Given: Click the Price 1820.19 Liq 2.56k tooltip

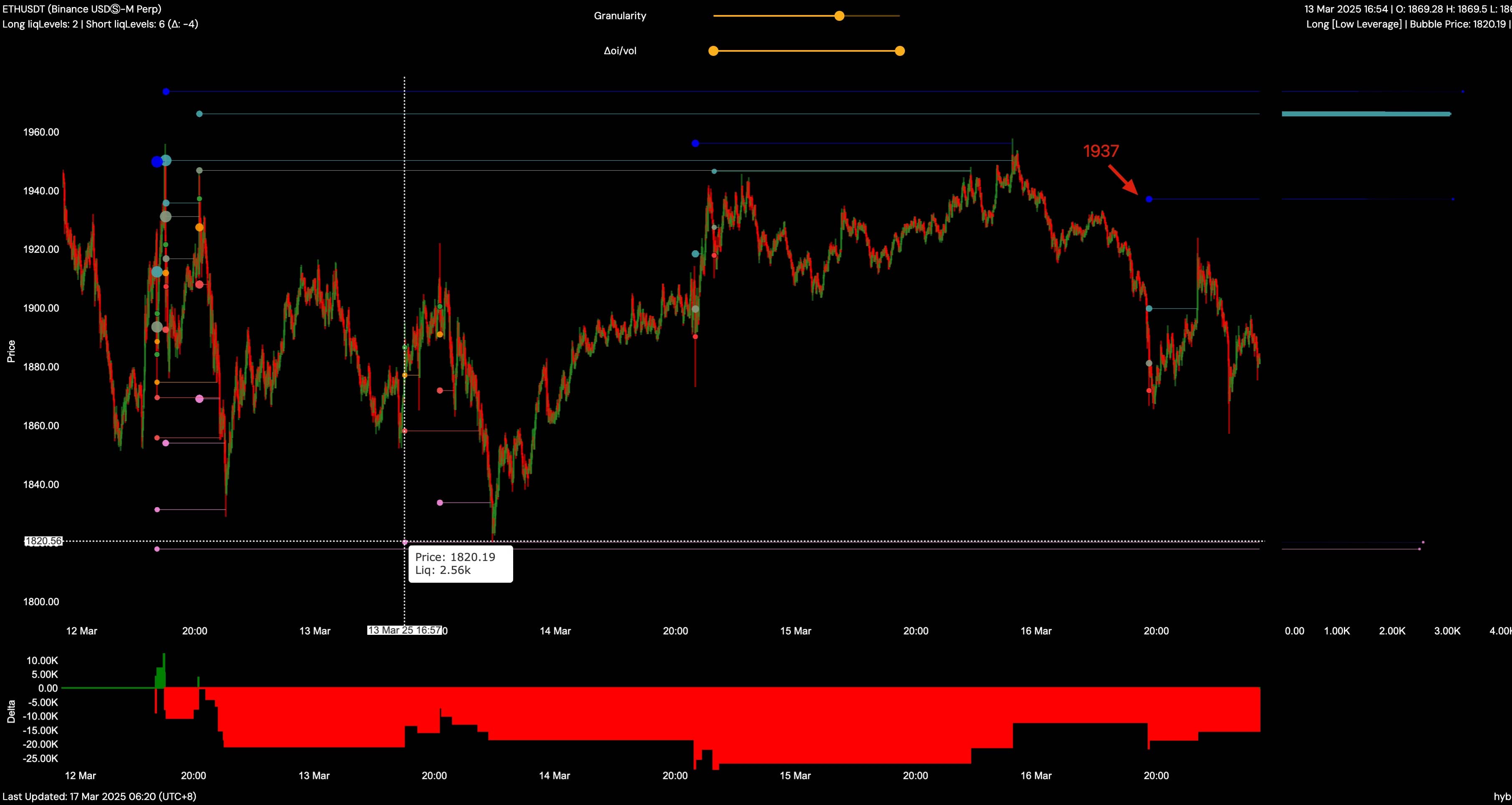Looking at the screenshot, I should point(460,564).
